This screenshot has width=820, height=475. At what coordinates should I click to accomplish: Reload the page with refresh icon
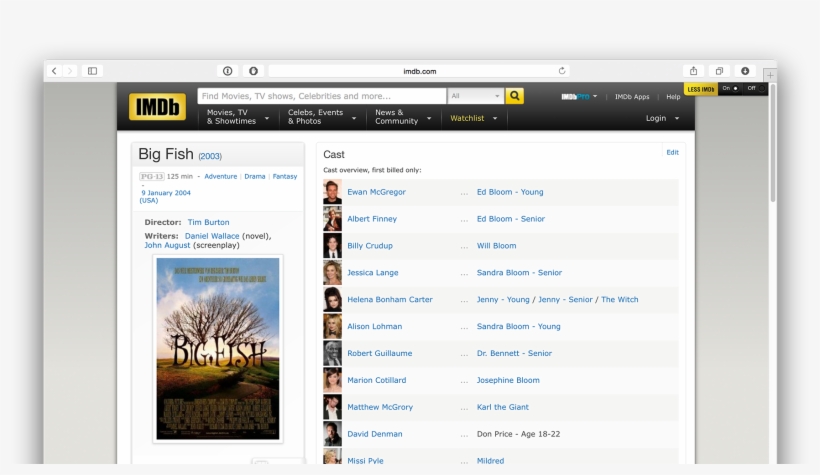point(562,71)
